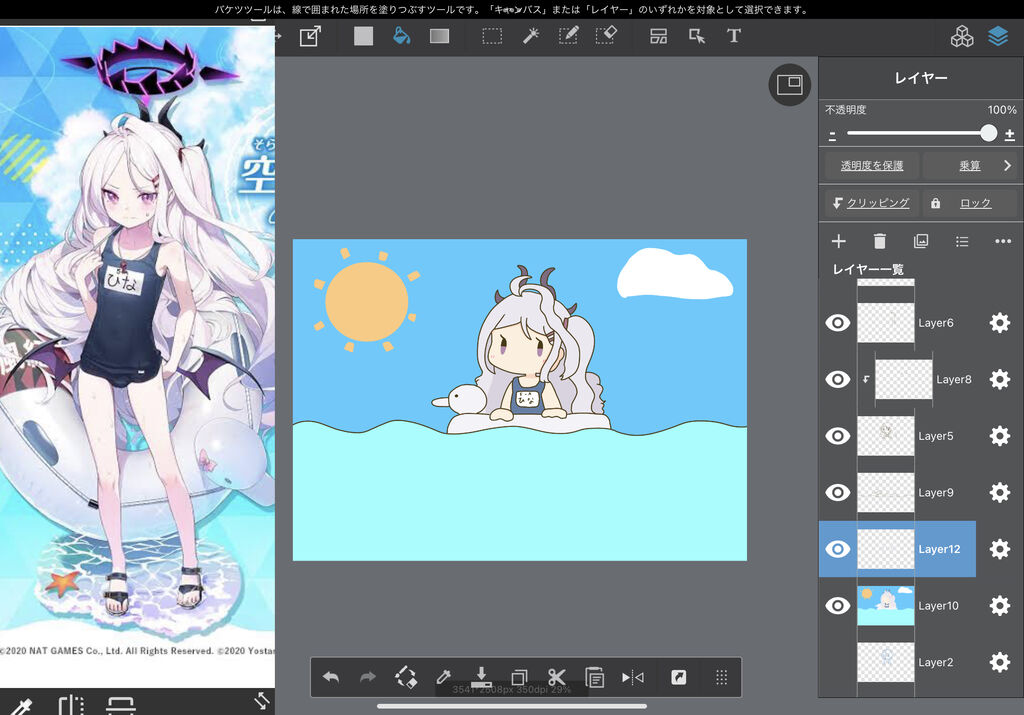Click the scissors cut icon

click(557, 677)
